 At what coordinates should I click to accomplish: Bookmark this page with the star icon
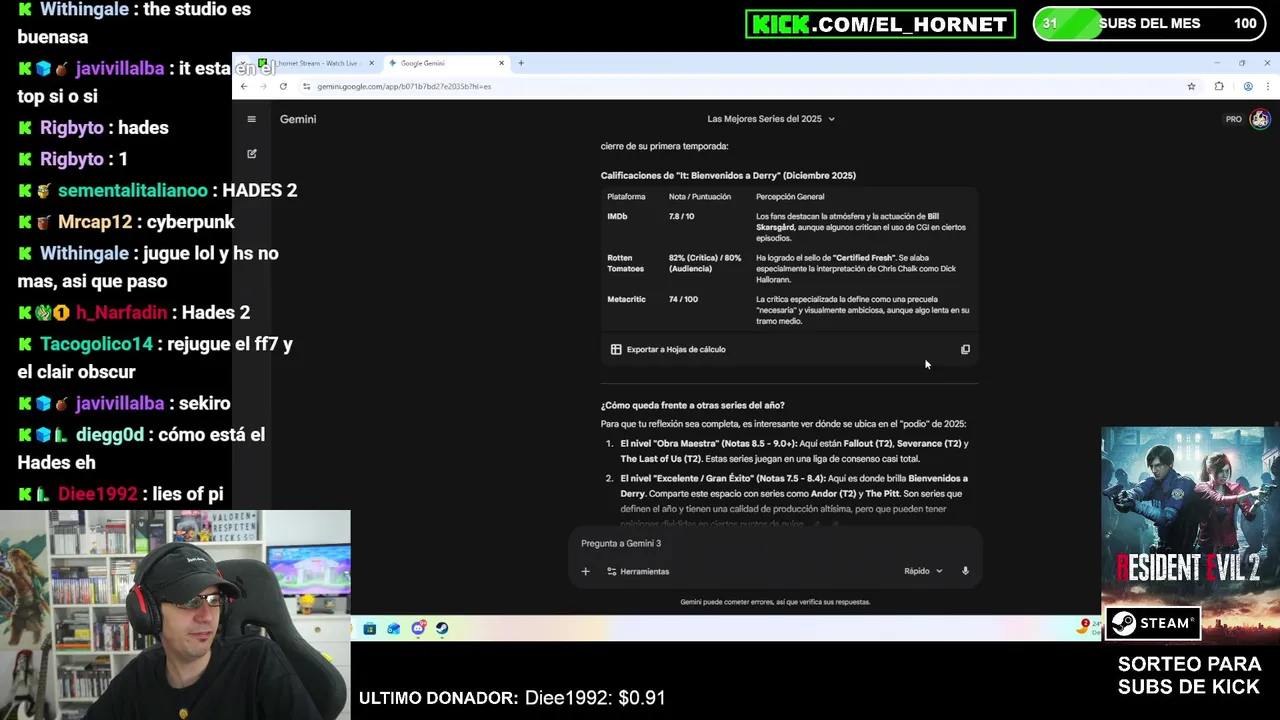click(1191, 86)
